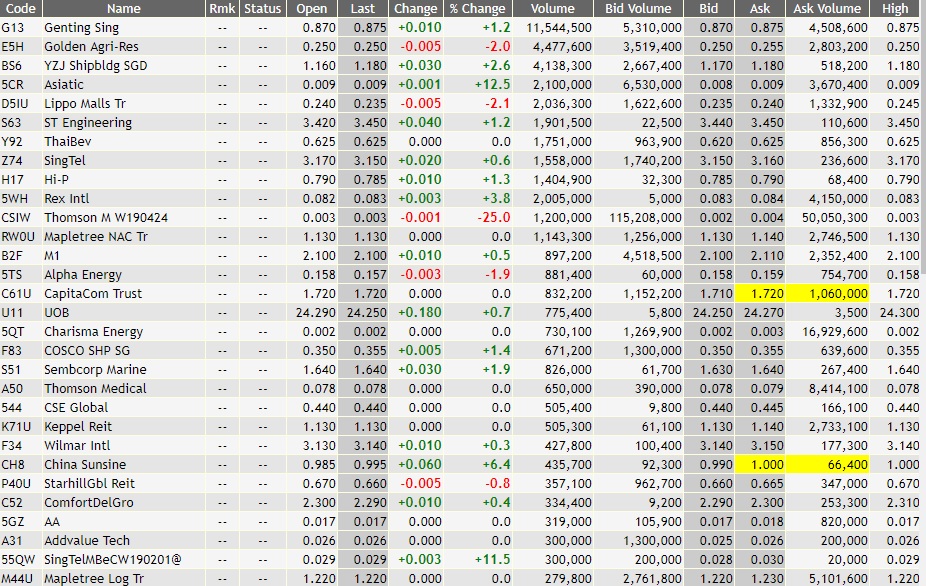This screenshot has height=586, width=926.
Task: Select Asiatic stock name
Action: click(x=64, y=84)
